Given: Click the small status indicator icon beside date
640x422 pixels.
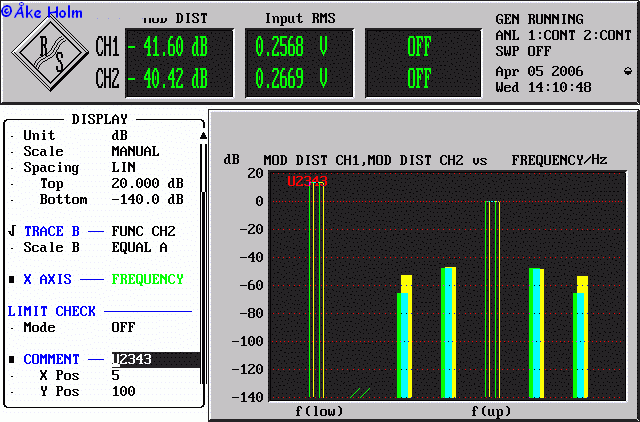Looking at the screenshot, I should click(628, 71).
